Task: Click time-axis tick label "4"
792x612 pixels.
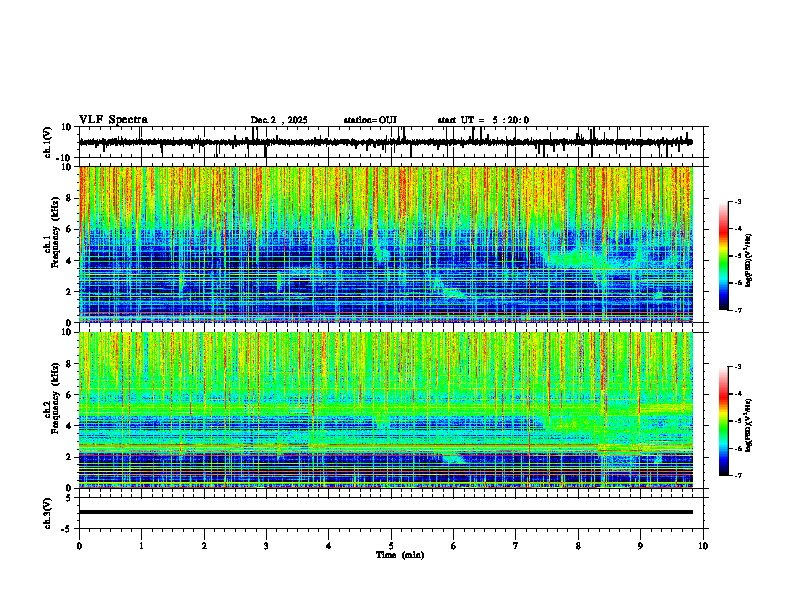Action: coord(328,546)
